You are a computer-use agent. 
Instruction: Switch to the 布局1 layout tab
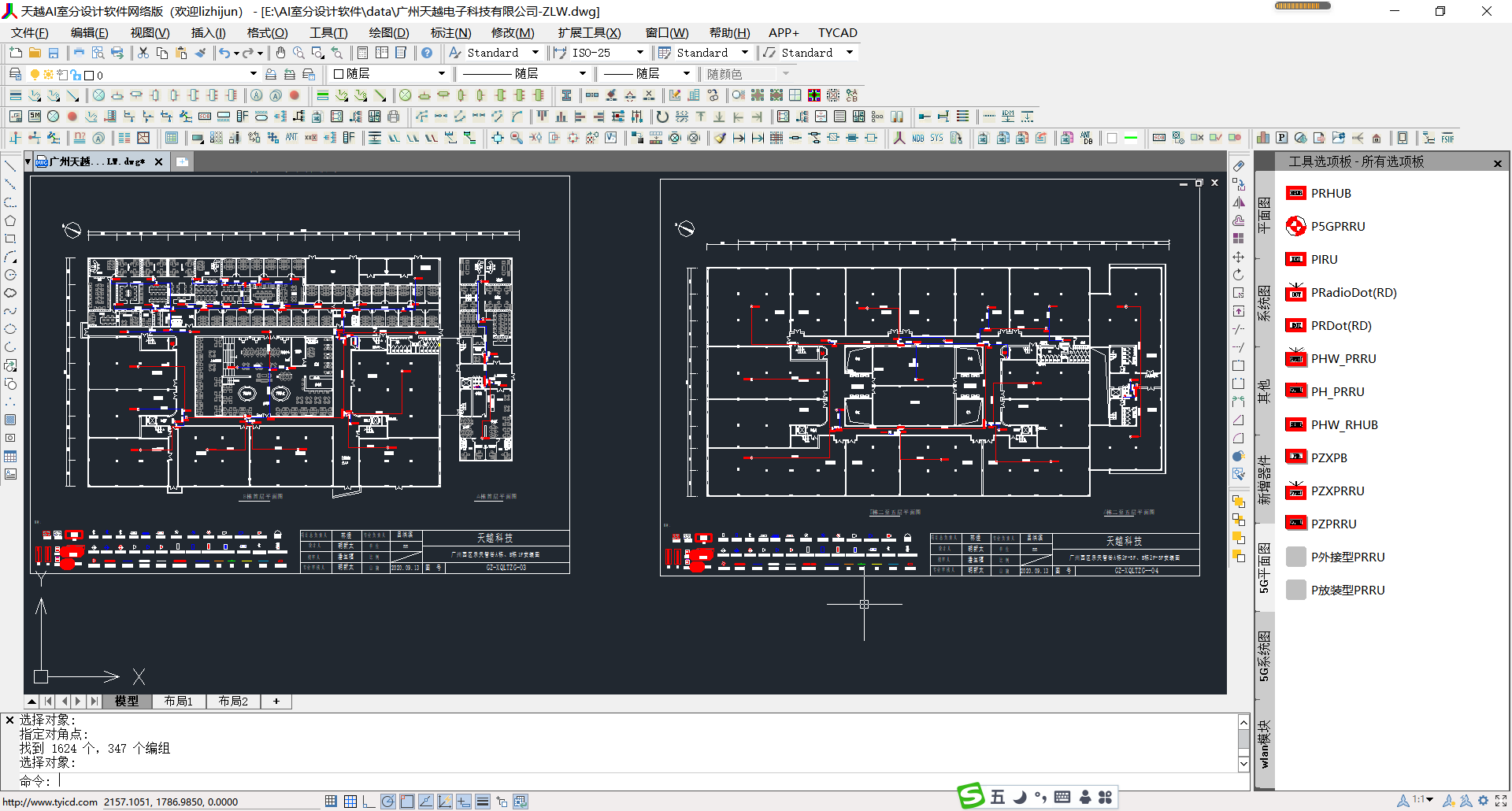[x=178, y=701]
